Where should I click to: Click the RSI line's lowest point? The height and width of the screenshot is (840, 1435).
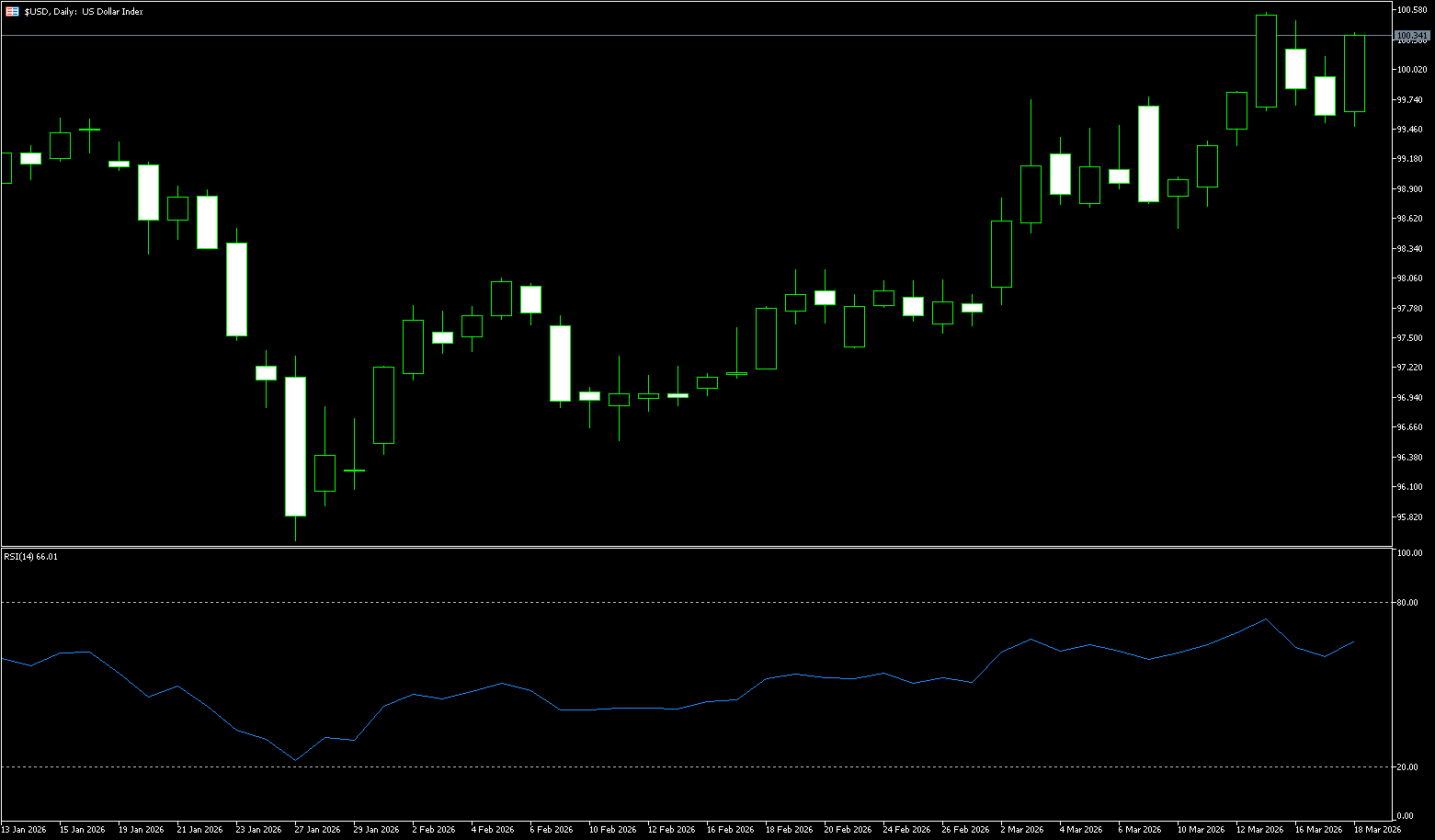click(295, 760)
